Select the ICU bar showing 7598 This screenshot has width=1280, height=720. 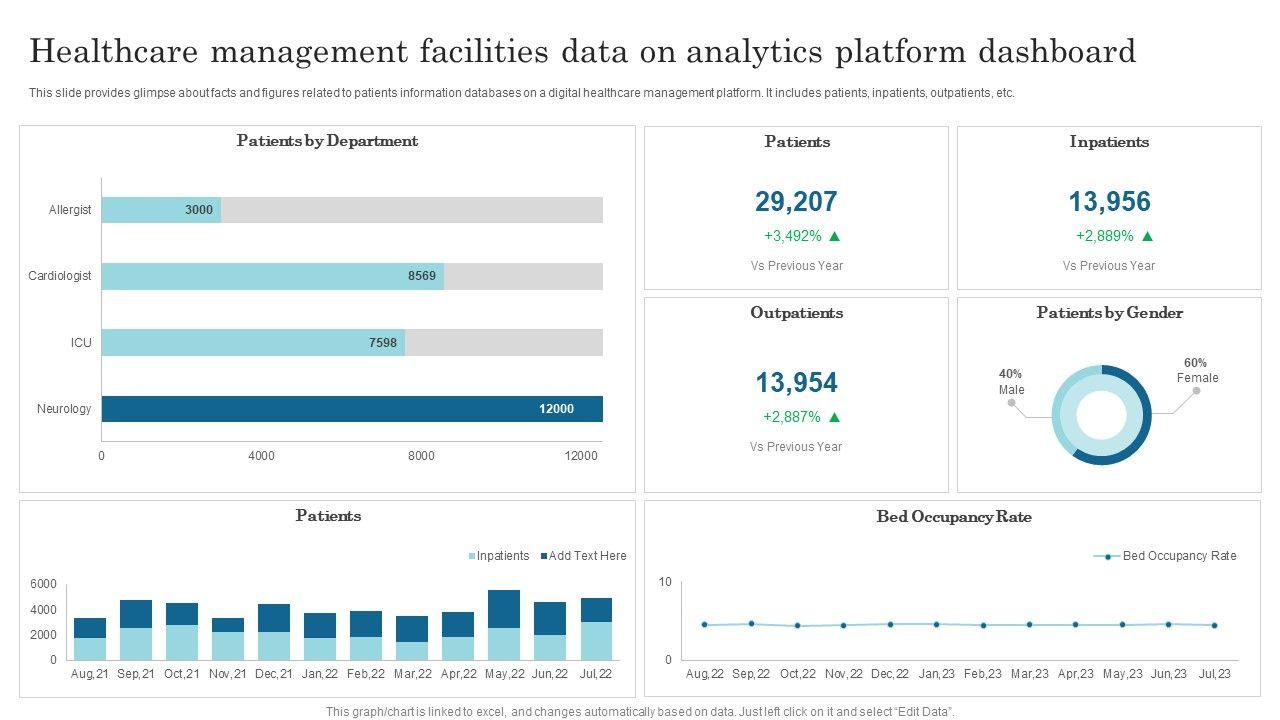[253, 343]
